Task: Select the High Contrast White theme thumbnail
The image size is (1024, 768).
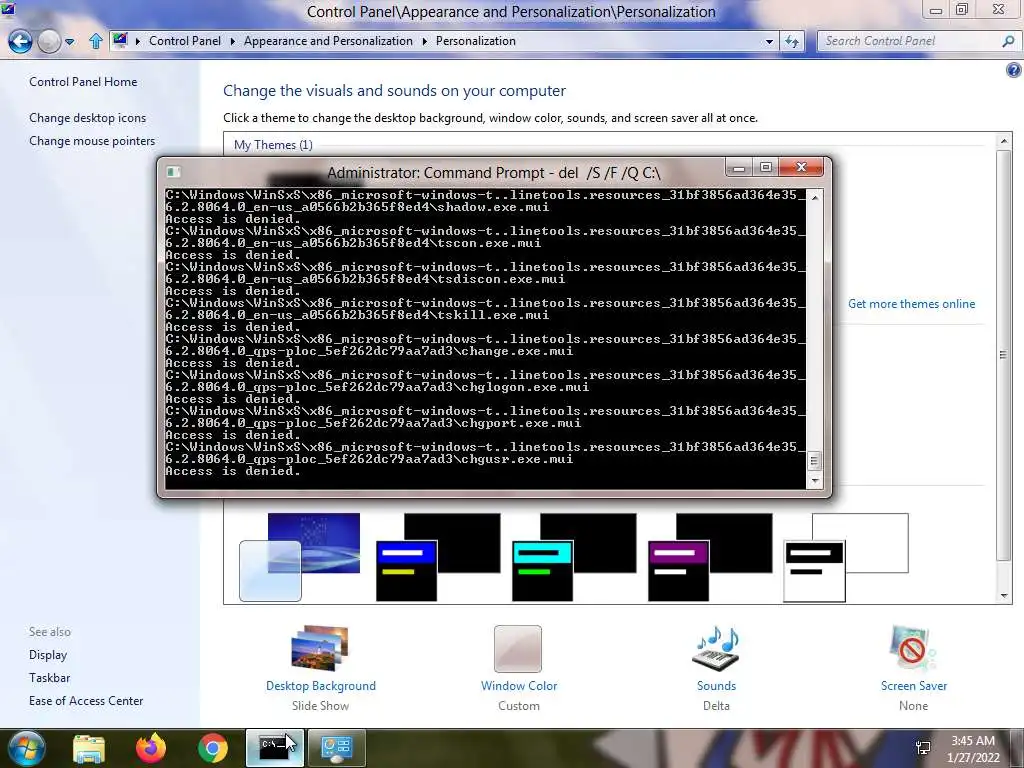Action: [846, 556]
